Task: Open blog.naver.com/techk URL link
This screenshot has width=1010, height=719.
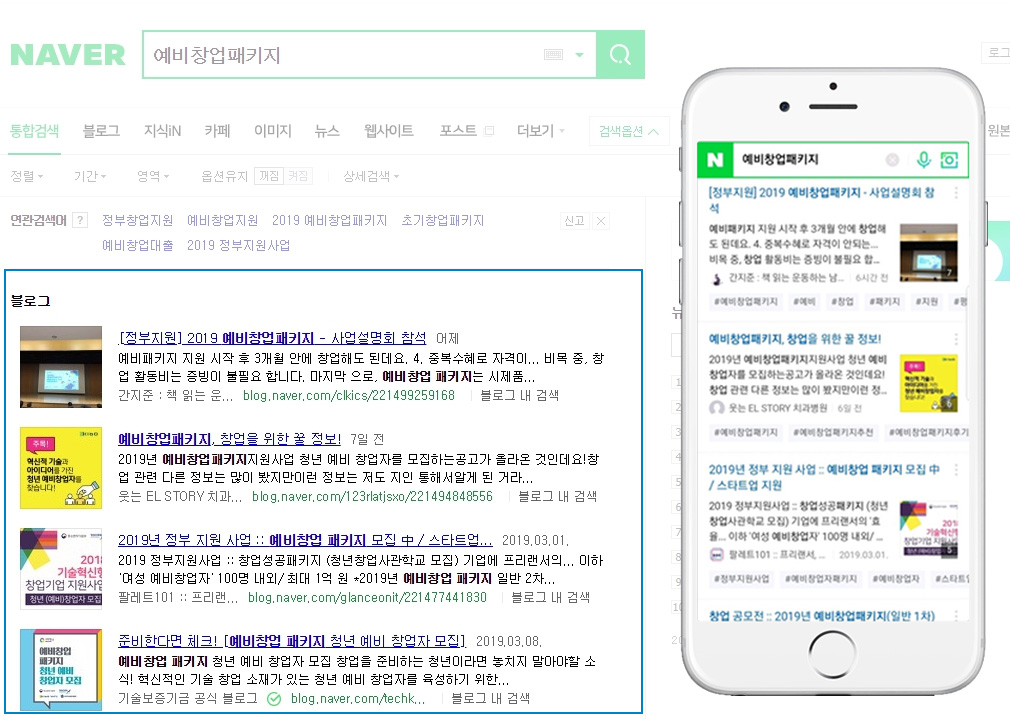Action: (x=357, y=699)
